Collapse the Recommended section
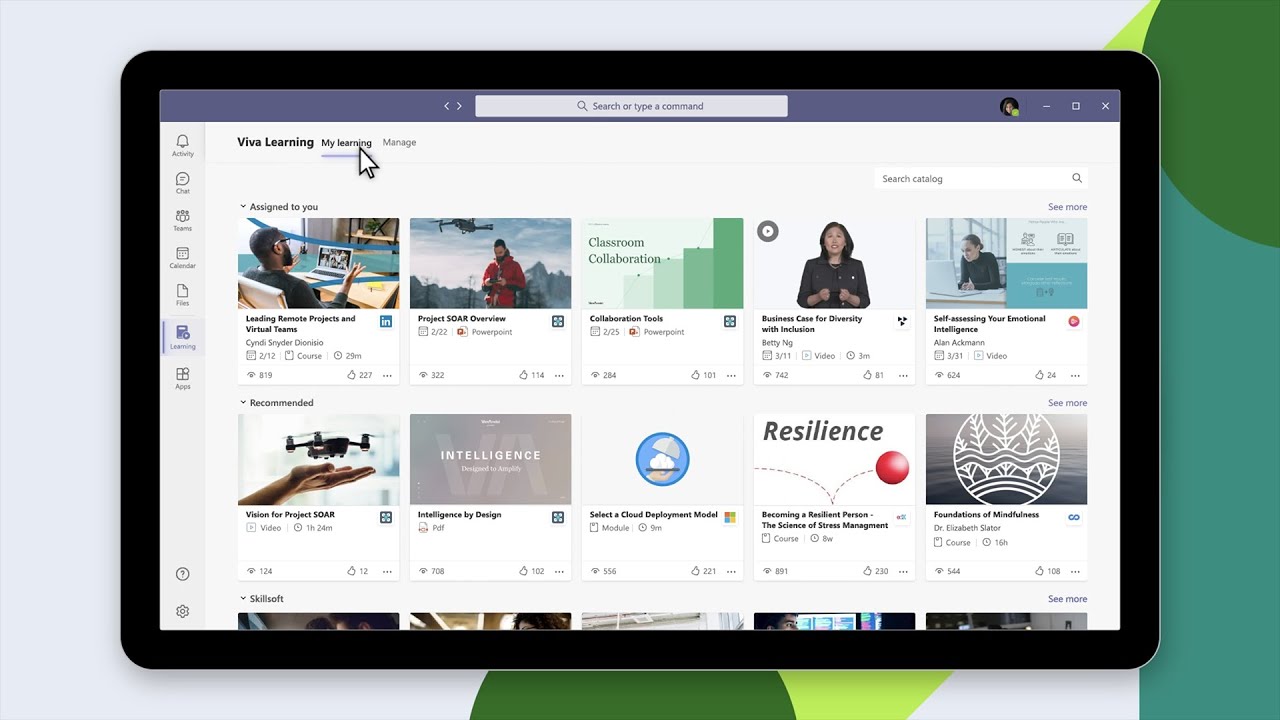This screenshot has width=1280, height=720. click(241, 402)
